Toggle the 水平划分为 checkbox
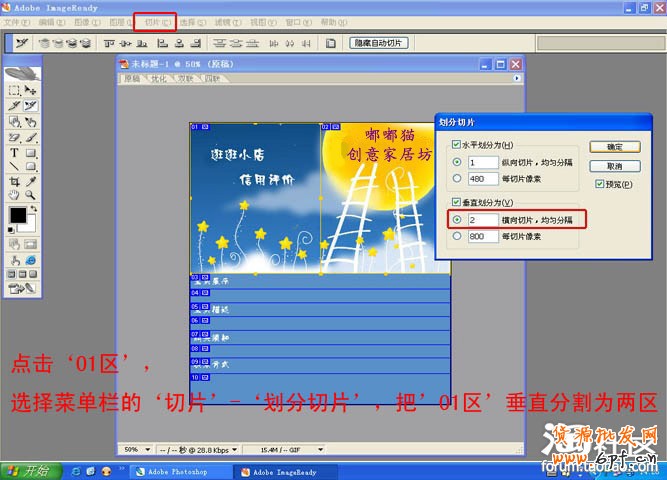 click(457, 145)
